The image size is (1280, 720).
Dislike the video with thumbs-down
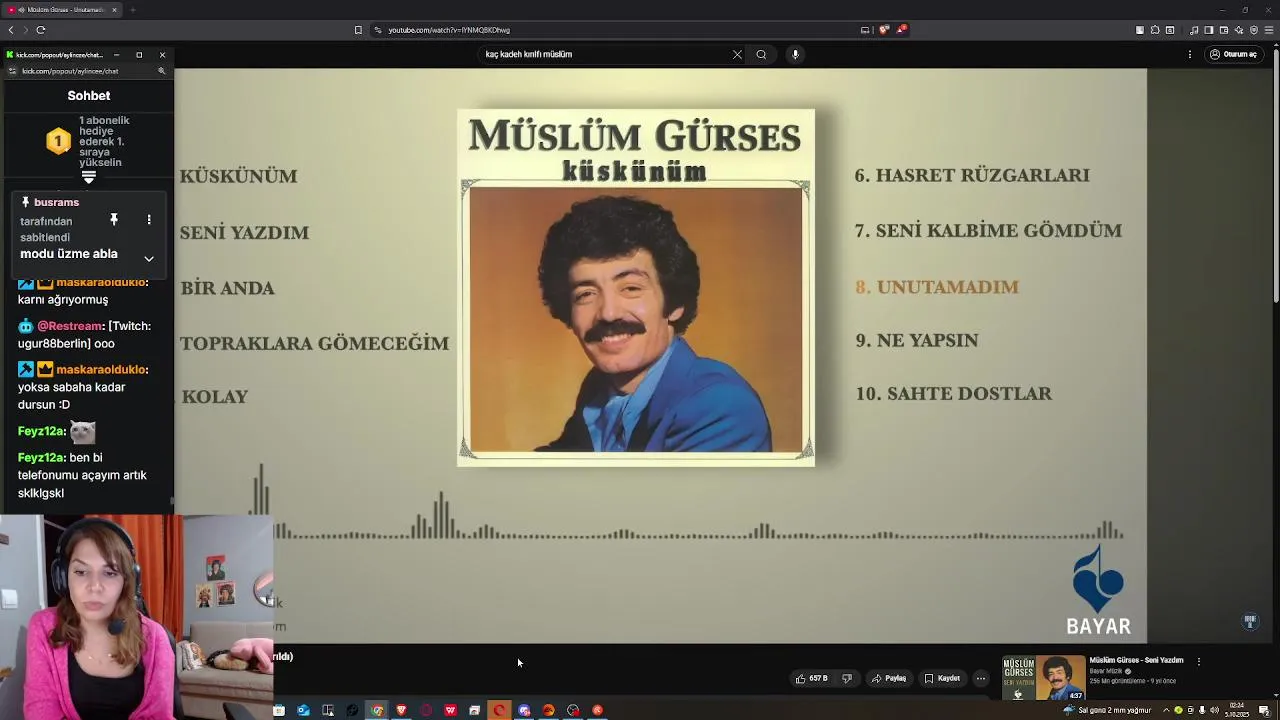[x=847, y=678]
